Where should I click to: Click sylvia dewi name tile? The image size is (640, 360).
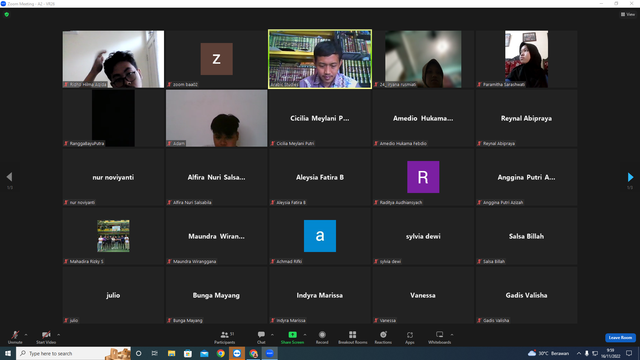tap(423, 236)
